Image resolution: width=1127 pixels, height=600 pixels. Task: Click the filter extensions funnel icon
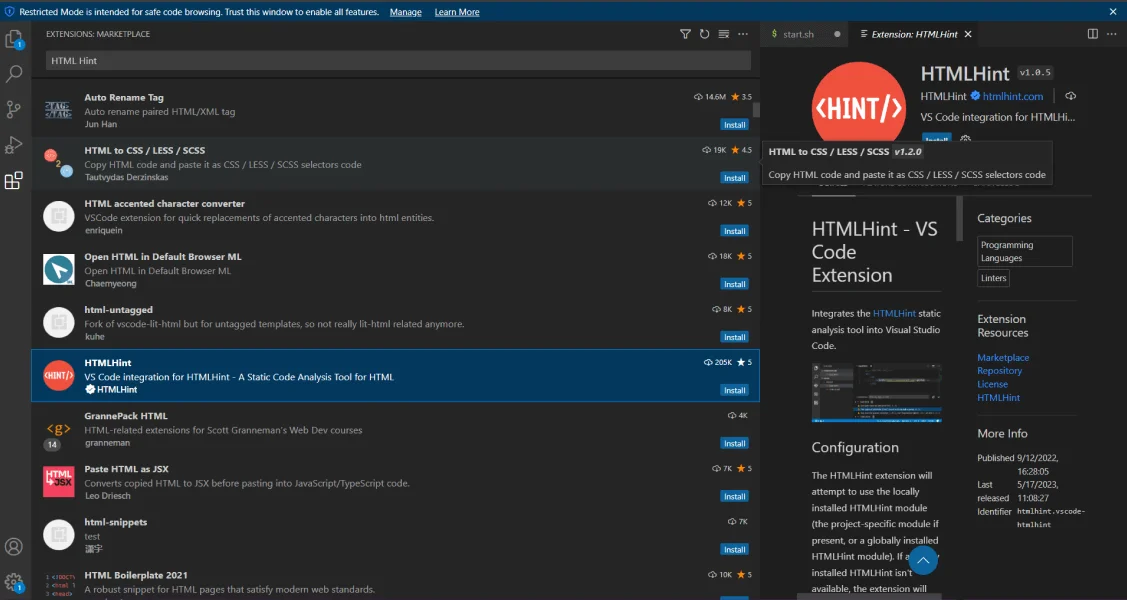point(685,34)
